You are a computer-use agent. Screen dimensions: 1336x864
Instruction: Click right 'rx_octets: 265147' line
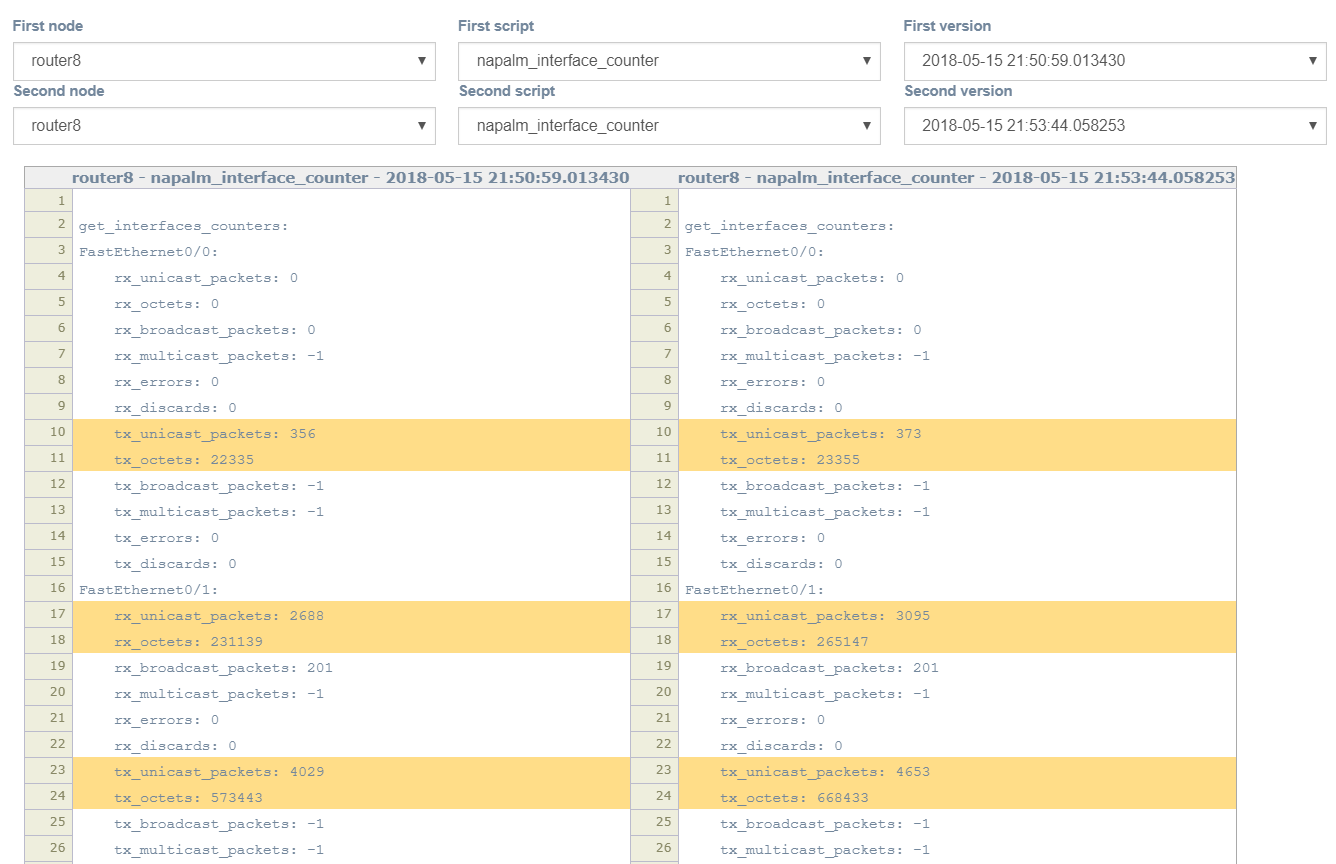point(957,641)
